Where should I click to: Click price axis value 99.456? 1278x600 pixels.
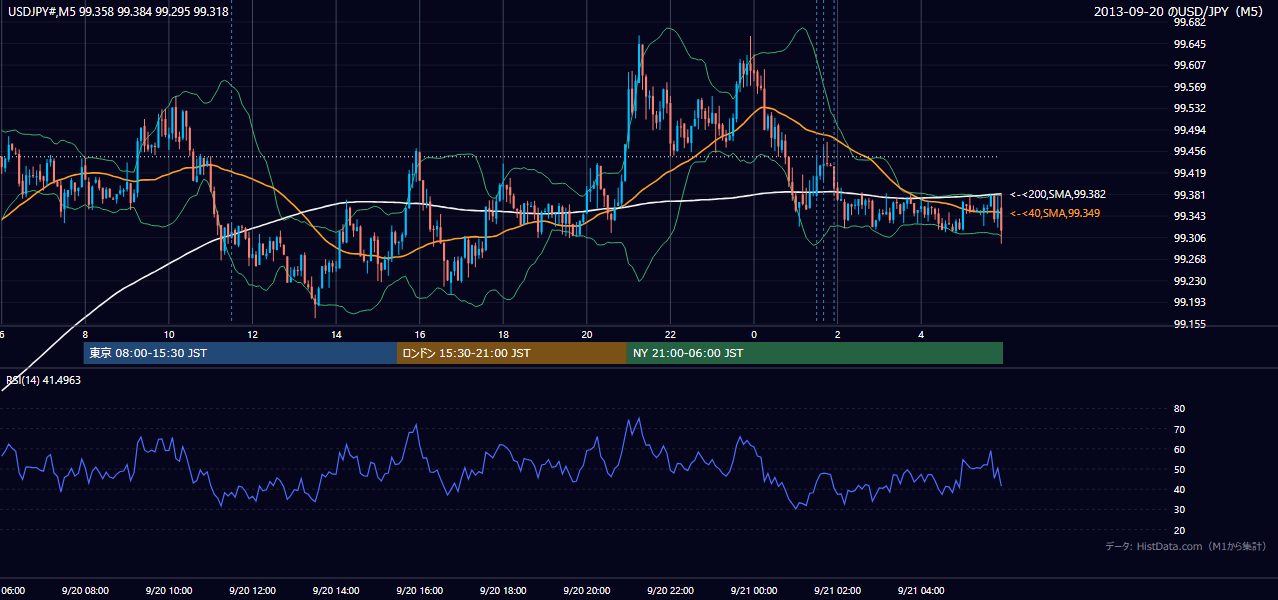[1189, 151]
